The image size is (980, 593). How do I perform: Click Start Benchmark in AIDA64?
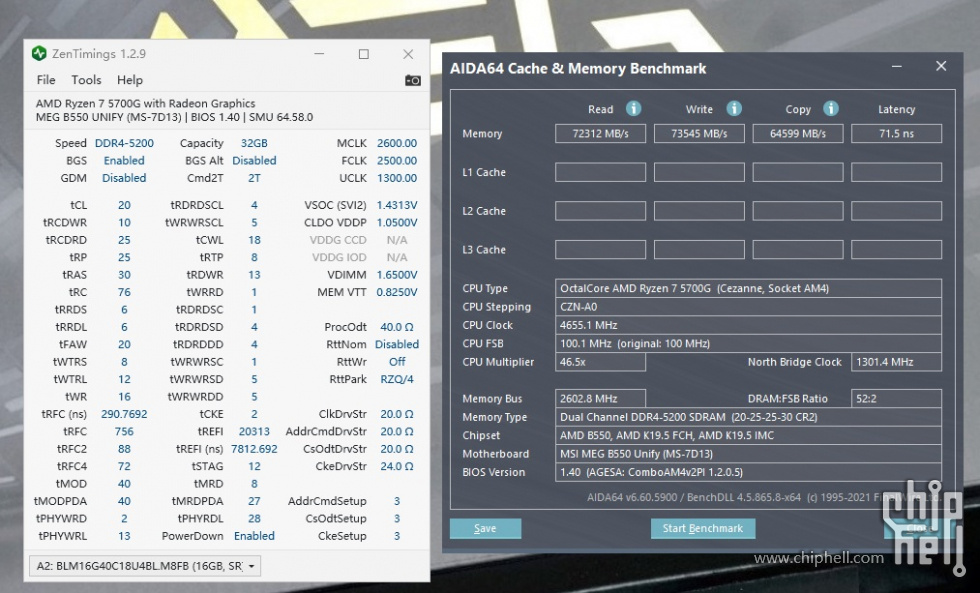703,529
